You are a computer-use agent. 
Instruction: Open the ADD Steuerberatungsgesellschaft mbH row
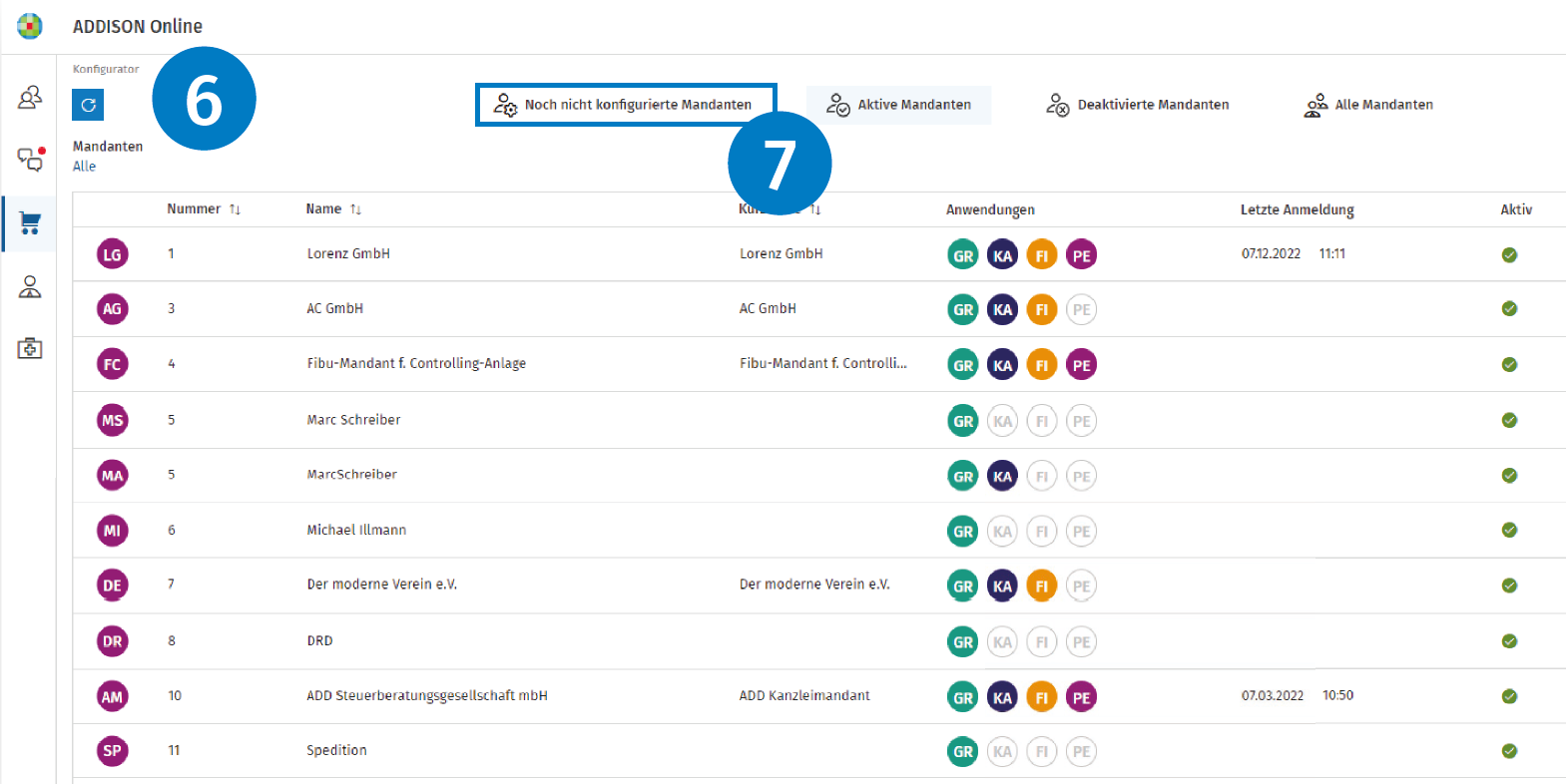(818, 696)
